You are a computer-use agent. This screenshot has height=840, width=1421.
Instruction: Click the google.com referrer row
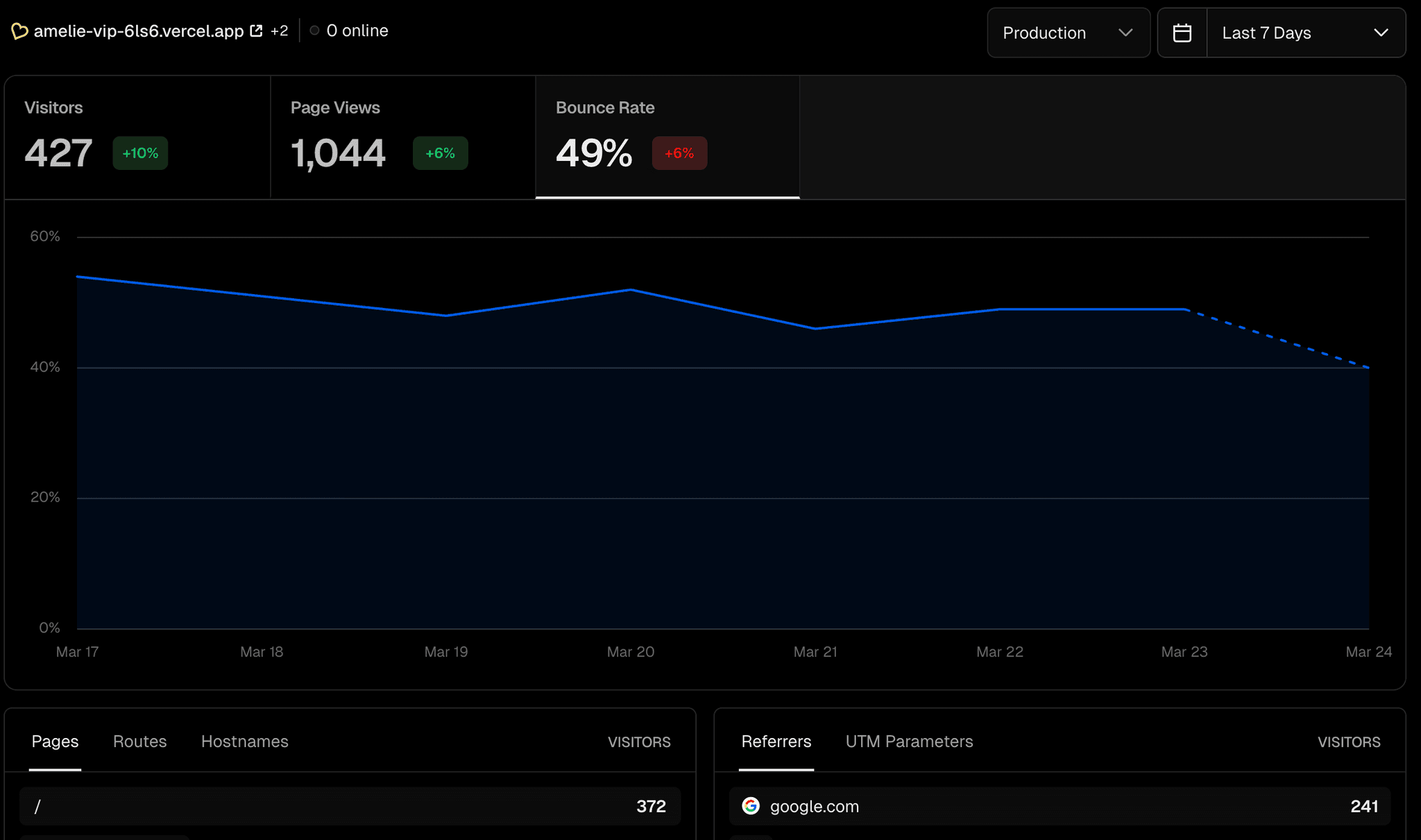(1060, 806)
